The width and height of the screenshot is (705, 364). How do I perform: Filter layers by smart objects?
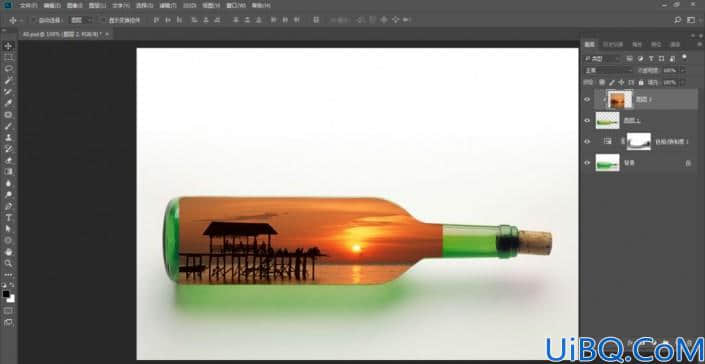(672, 59)
